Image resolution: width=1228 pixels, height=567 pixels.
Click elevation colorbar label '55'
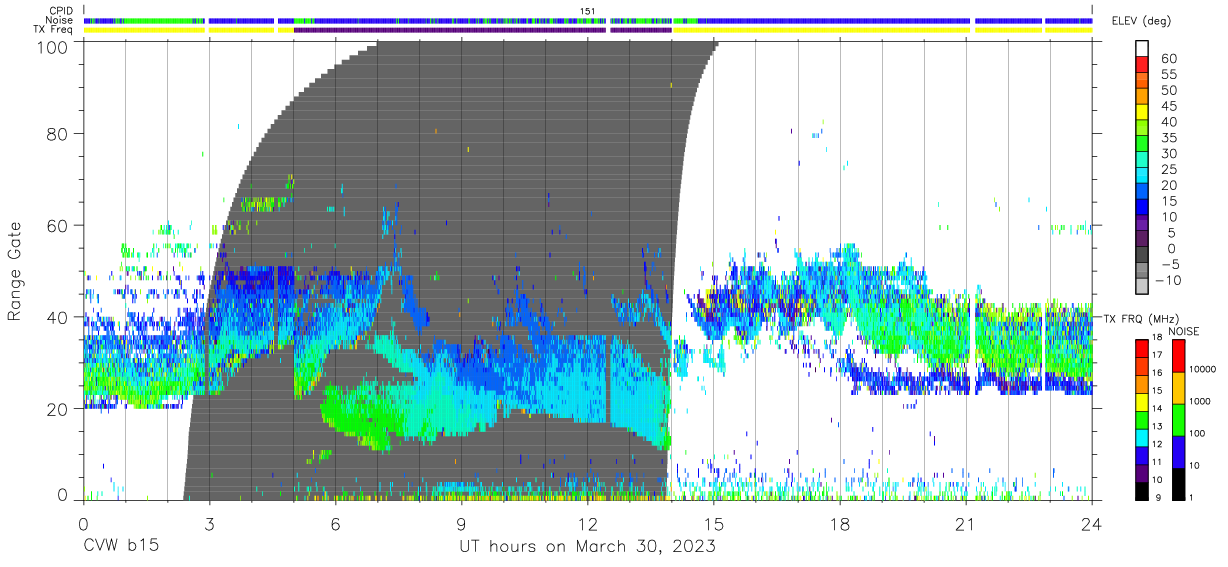tap(1169, 74)
